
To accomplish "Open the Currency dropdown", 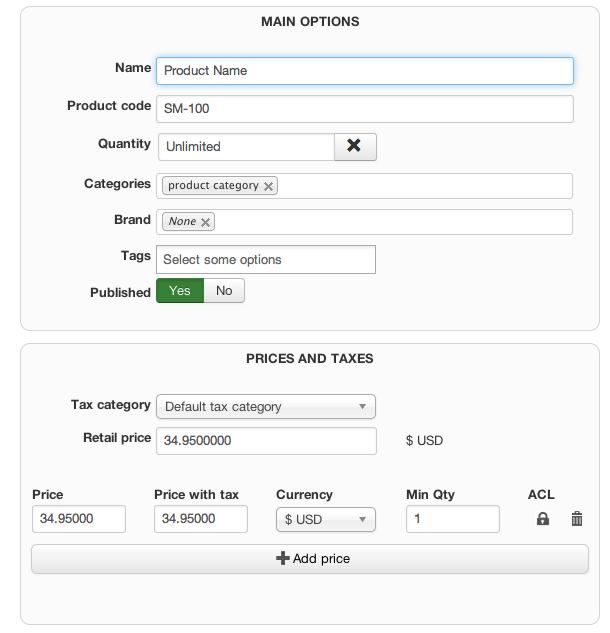I will pos(325,519).
